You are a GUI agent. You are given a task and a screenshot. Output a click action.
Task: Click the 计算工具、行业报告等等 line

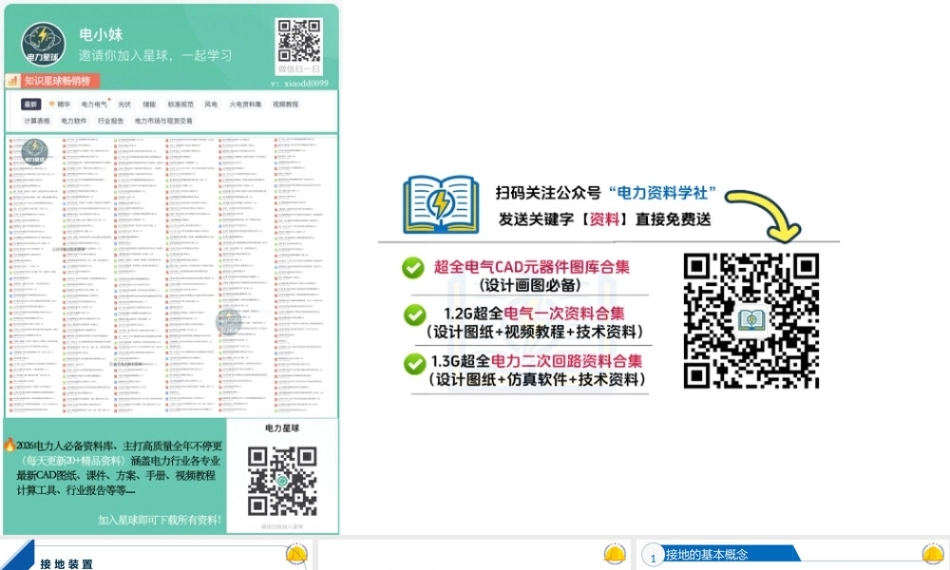(x=76, y=490)
